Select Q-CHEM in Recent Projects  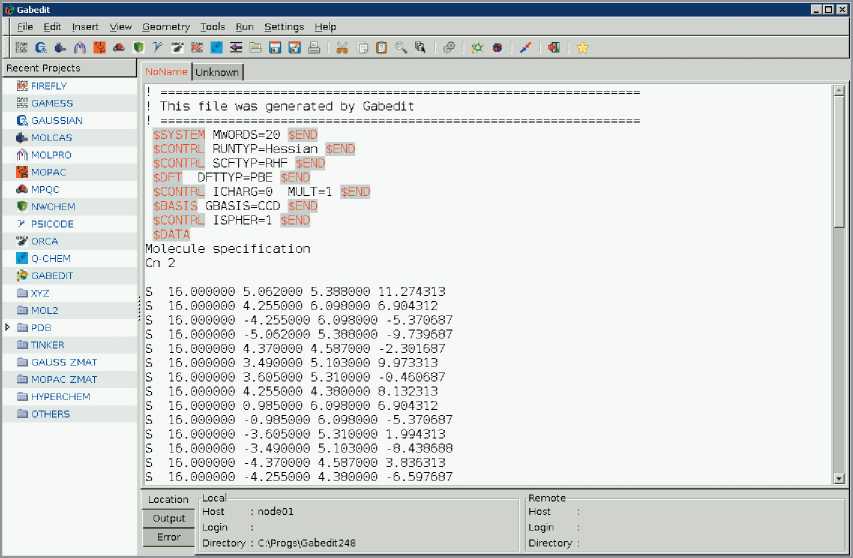(70, 258)
